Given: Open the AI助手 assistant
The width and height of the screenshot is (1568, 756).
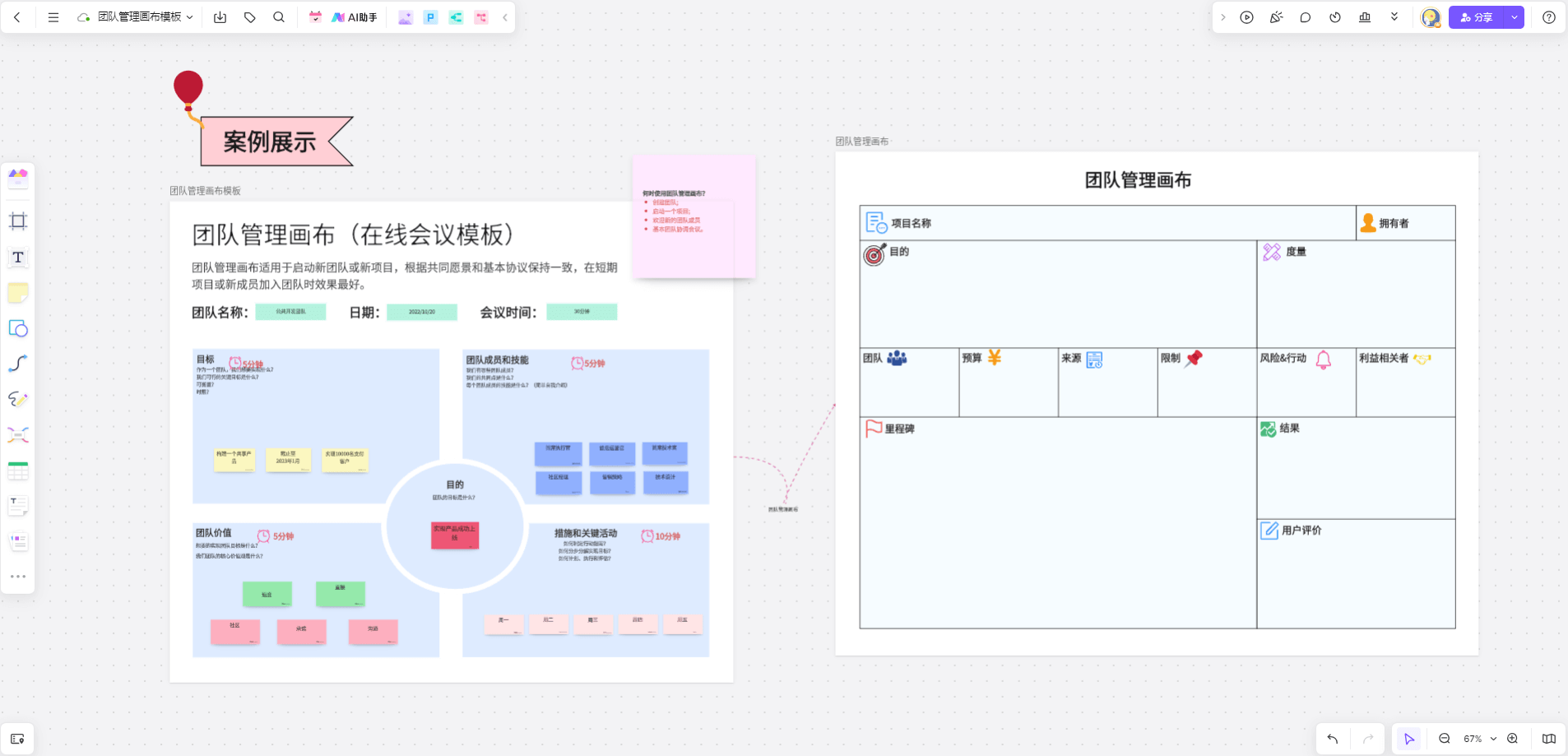Looking at the screenshot, I should pyautogui.click(x=355, y=17).
